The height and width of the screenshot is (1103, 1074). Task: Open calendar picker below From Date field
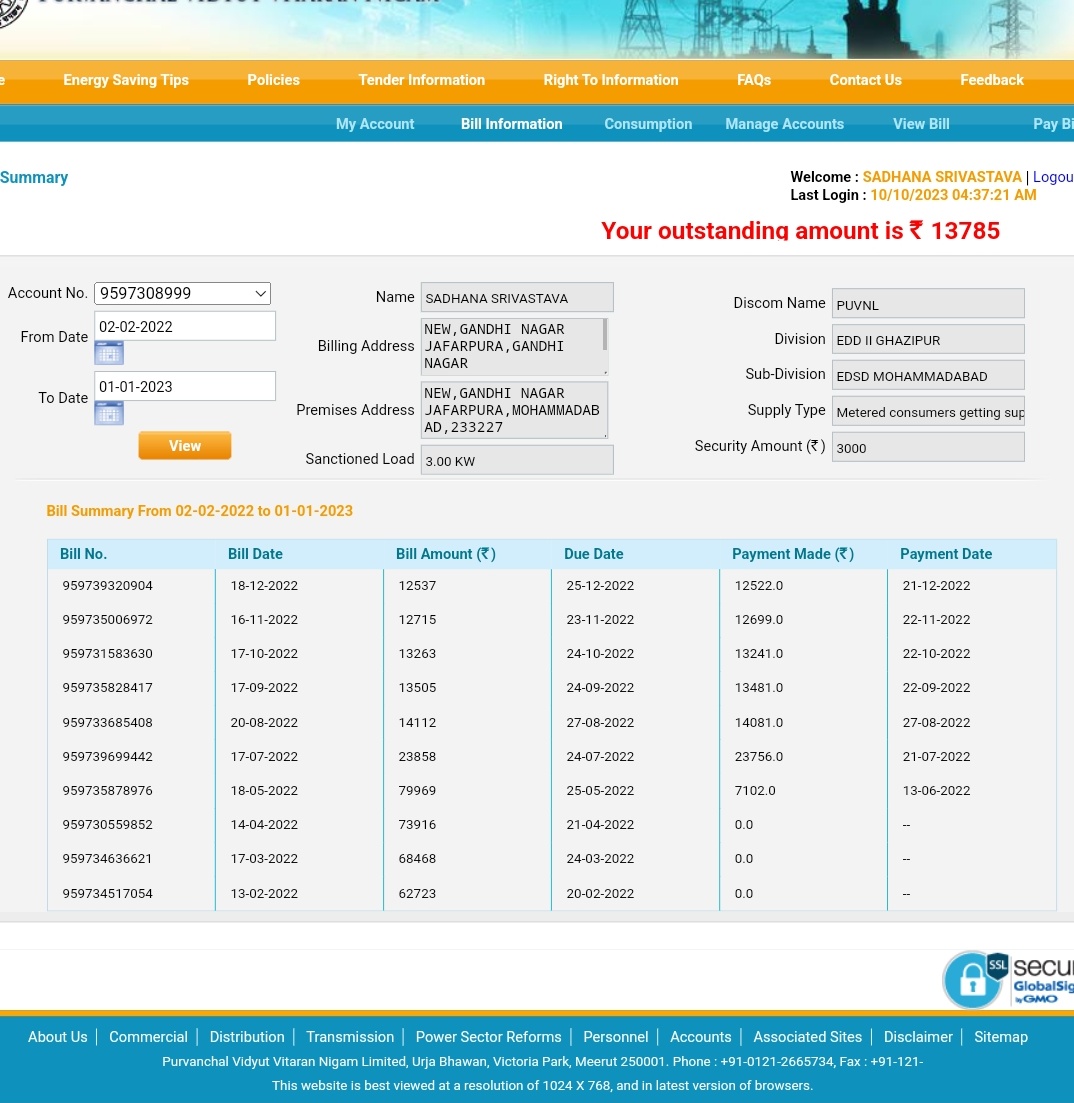pos(109,353)
